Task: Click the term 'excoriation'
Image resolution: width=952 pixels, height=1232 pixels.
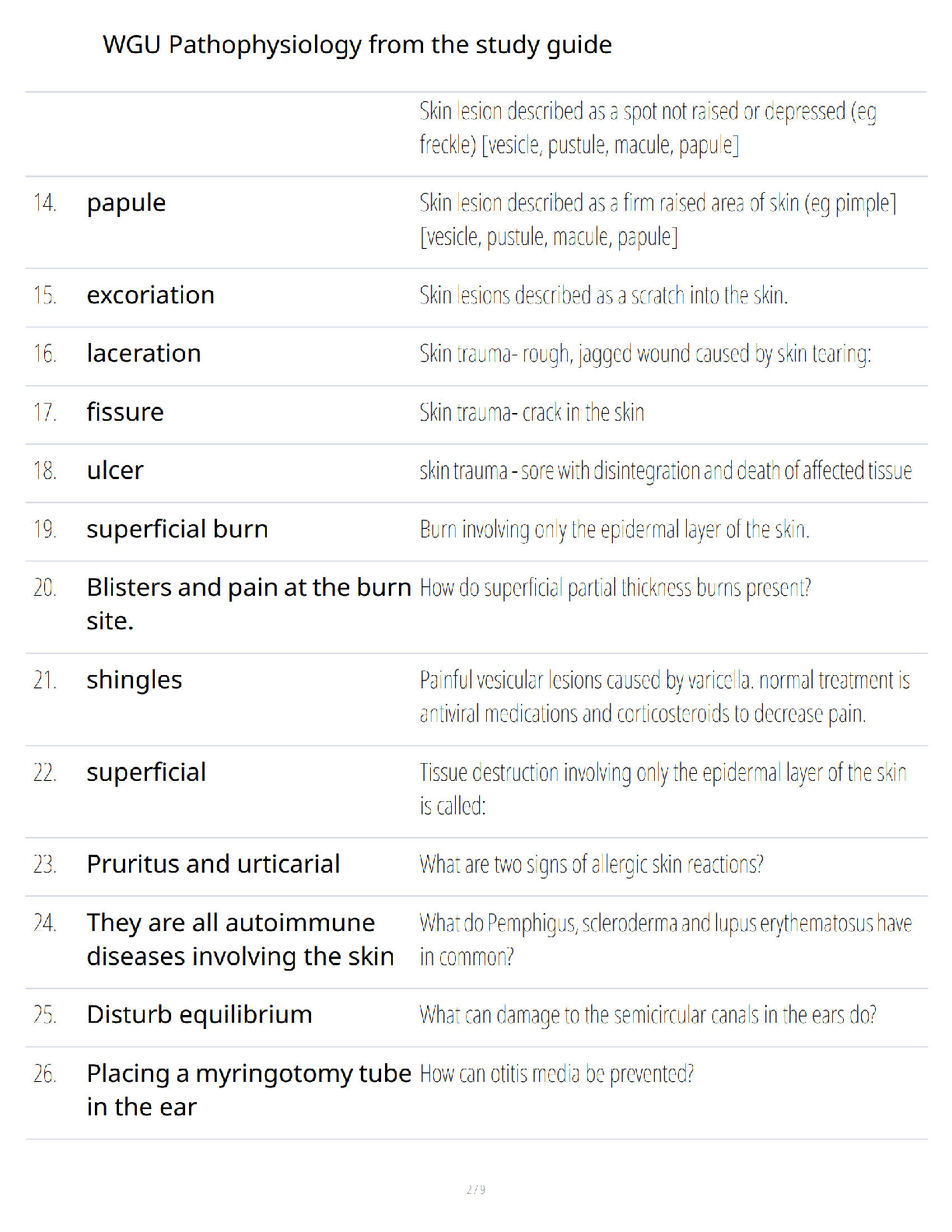Action: tap(150, 296)
